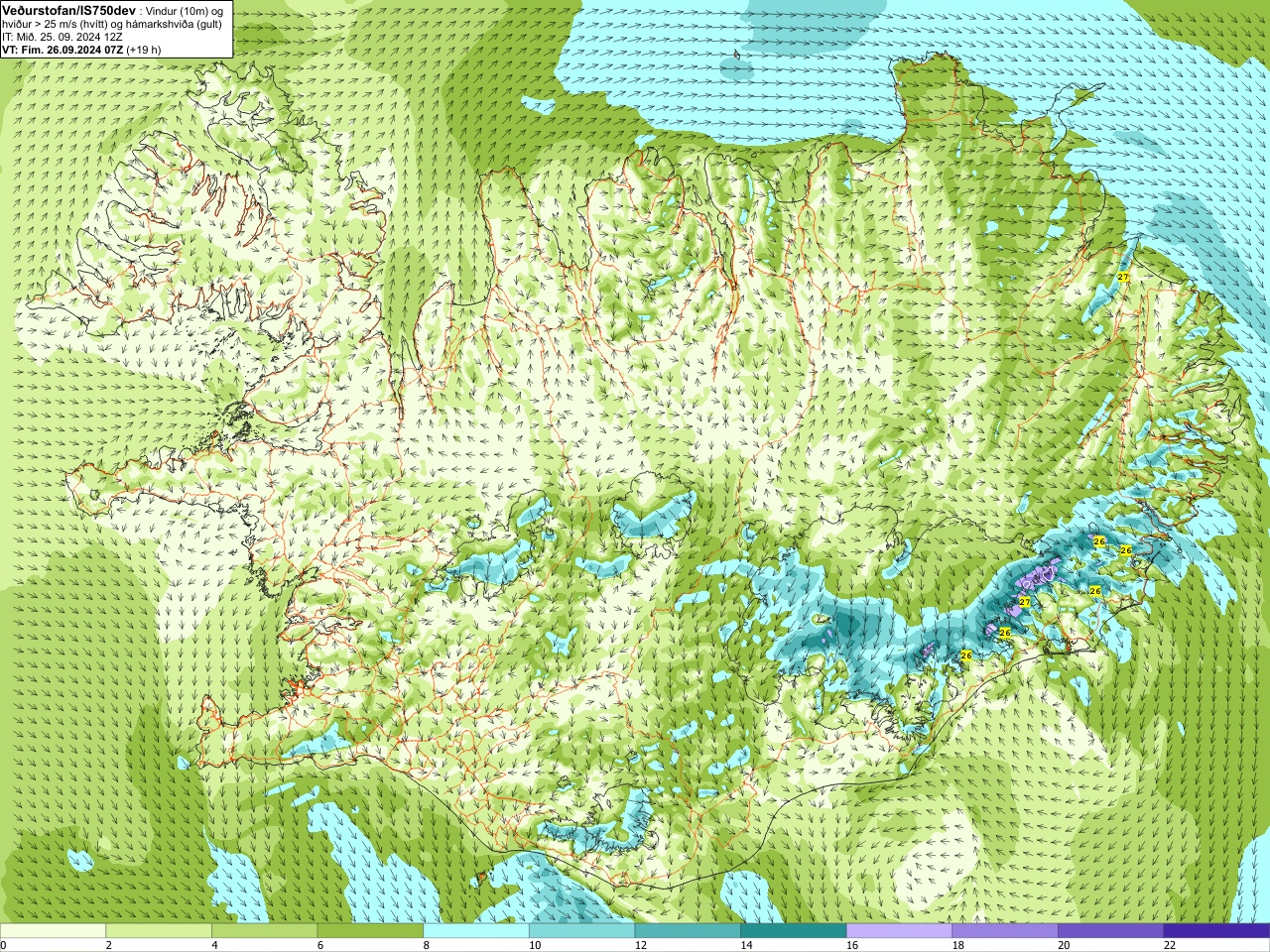
Task: Click the legend scale value "2"
Action: tap(109, 945)
